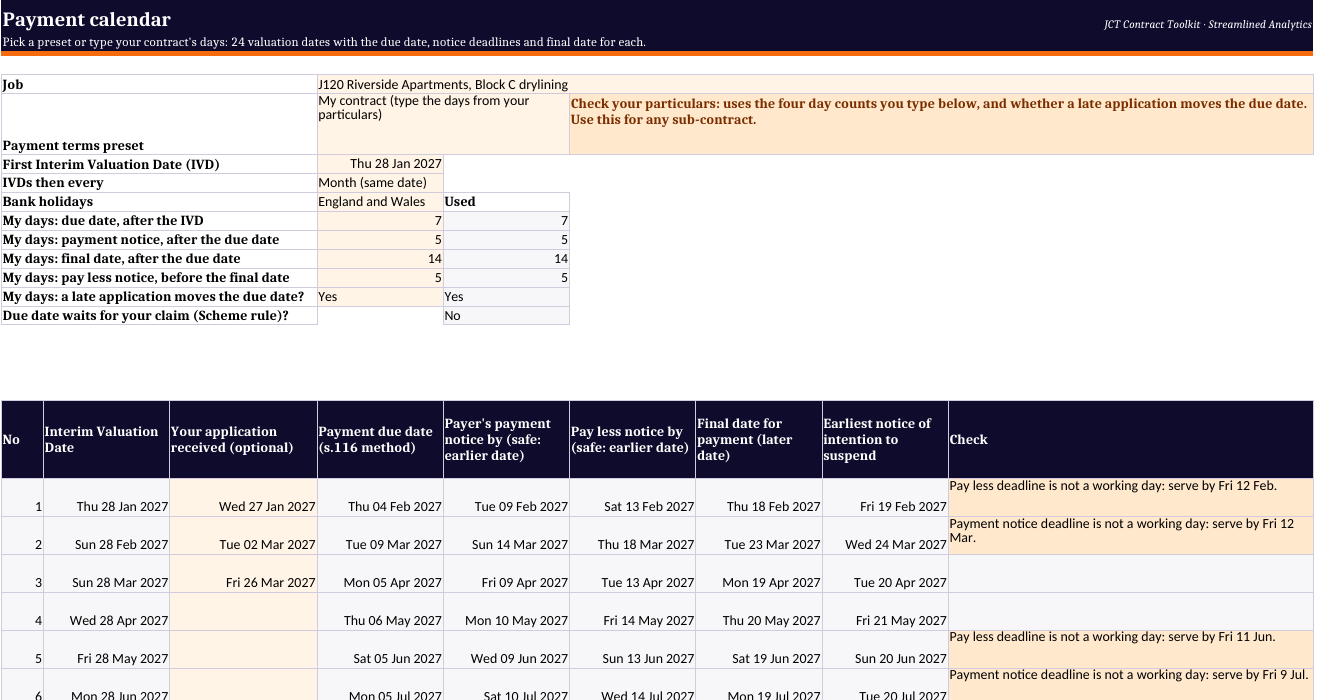Viewport: 1326px width, 700px height.
Task: Select IVD cell Sun 28 Feb 2027
Action: pos(106,536)
